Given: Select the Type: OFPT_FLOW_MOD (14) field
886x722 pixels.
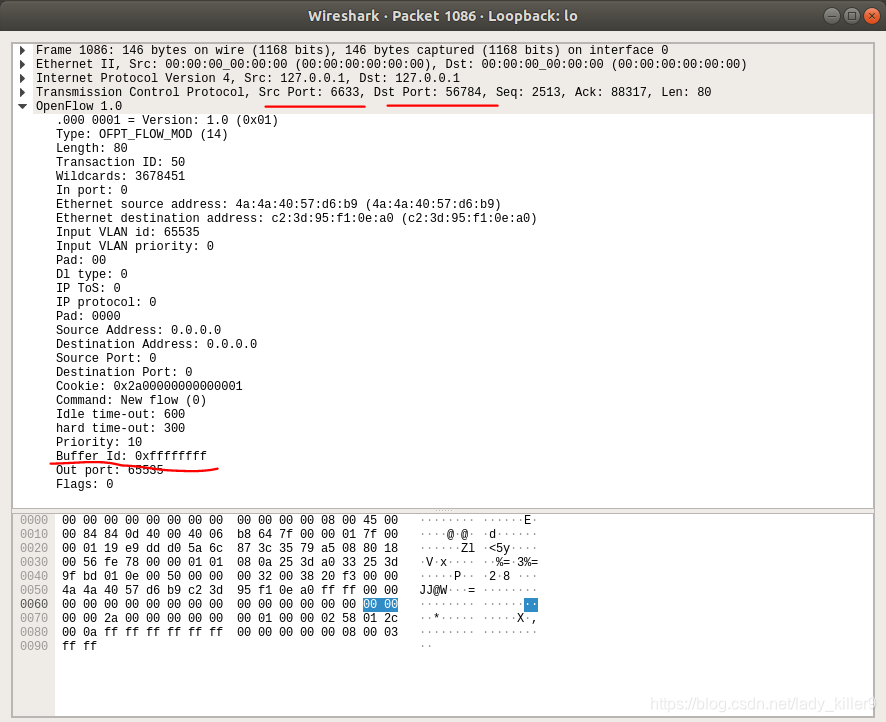Looking at the screenshot, I should [x=142, y=134].
